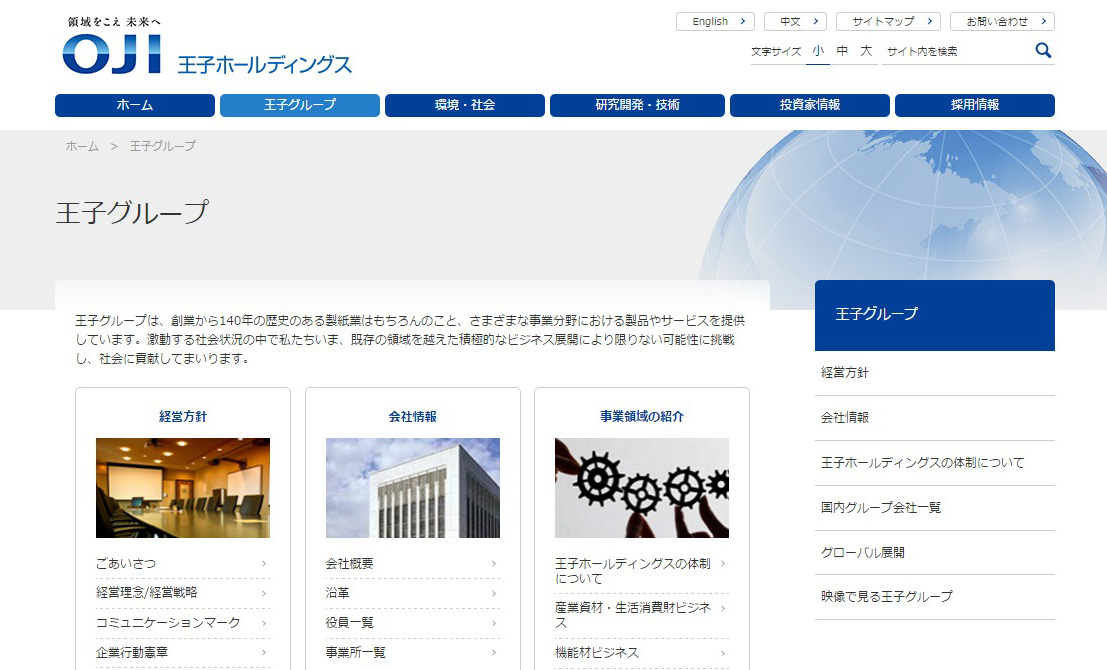1107x670 pixels.
Task: Switch language to 中文
Action: (x=796, y=21)
